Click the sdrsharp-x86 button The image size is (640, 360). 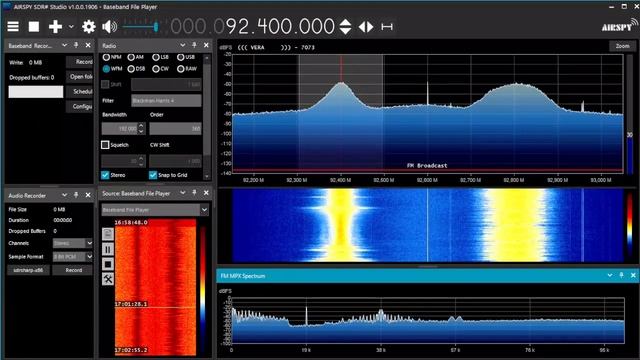28,270
